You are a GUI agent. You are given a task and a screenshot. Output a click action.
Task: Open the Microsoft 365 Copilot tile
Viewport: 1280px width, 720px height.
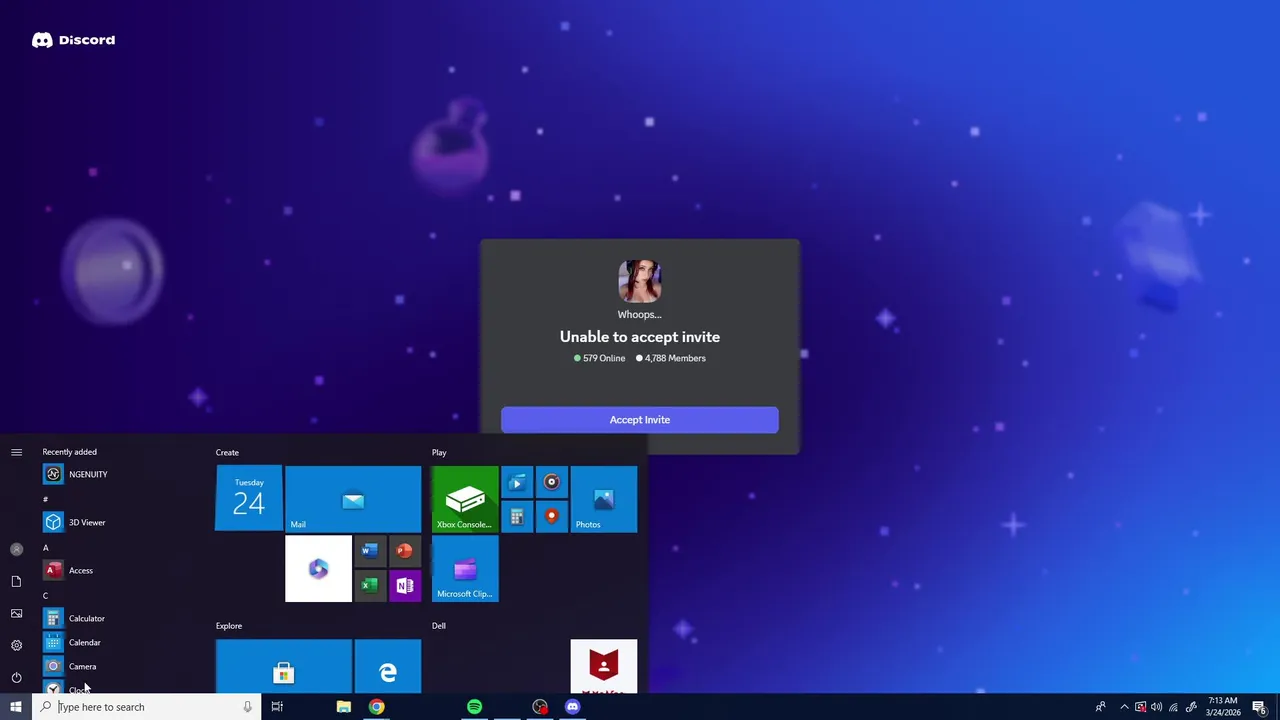click(x=318, y=569)
